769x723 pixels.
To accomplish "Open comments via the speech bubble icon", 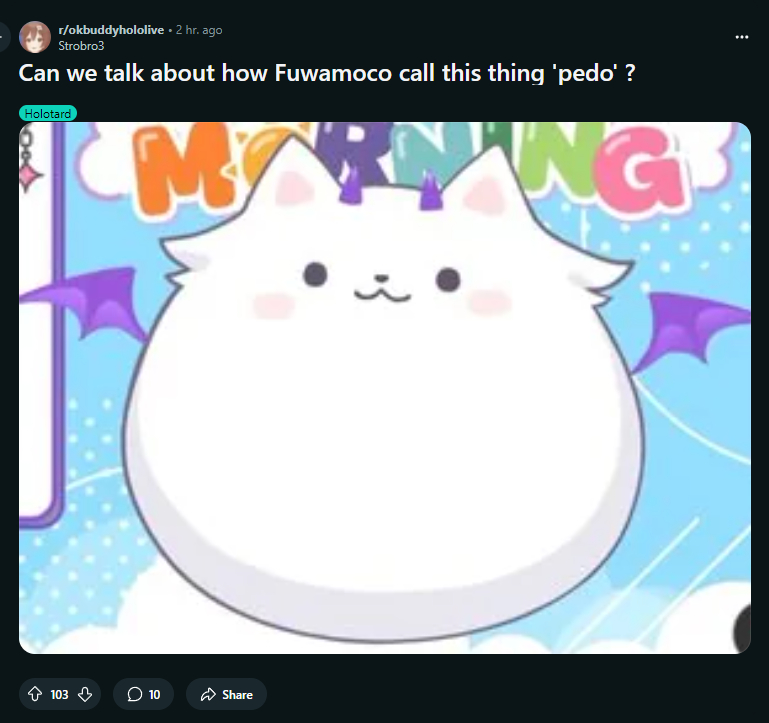I will point(134,694).
